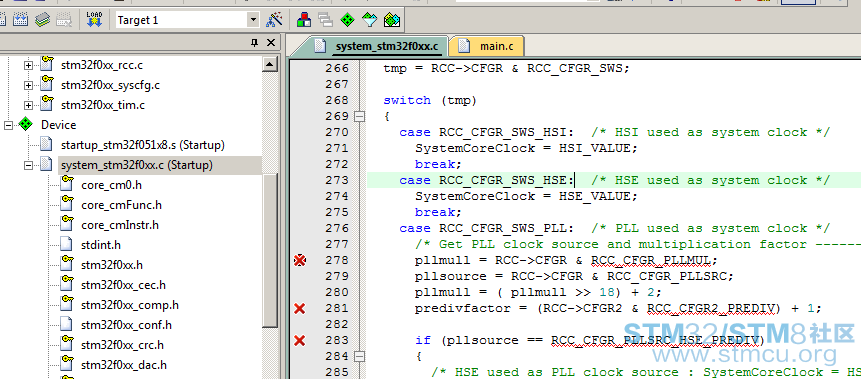Expand the stm32f0xx_syscfg.c tree node
Viewport: 861px width, 379px height.
tap(29, 85)
